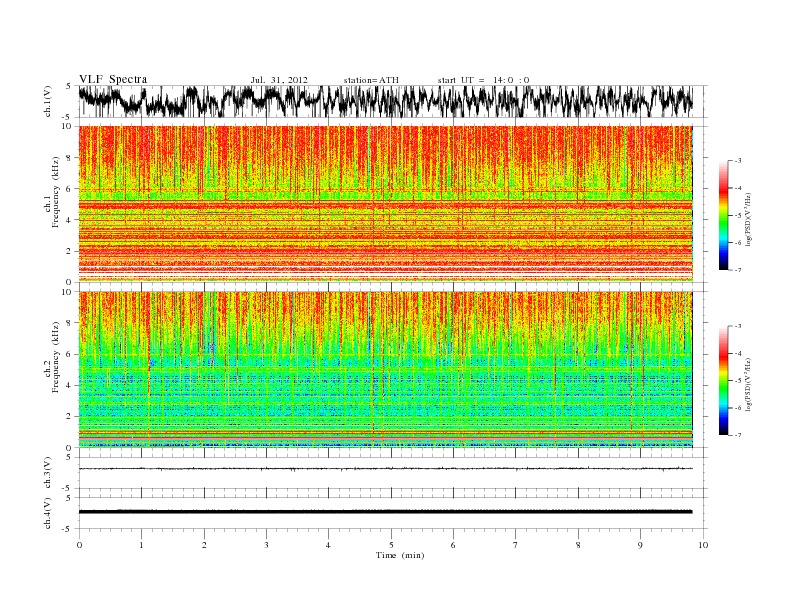Click the "start UT = 14:0 :0" text

(x=483, y=80)
